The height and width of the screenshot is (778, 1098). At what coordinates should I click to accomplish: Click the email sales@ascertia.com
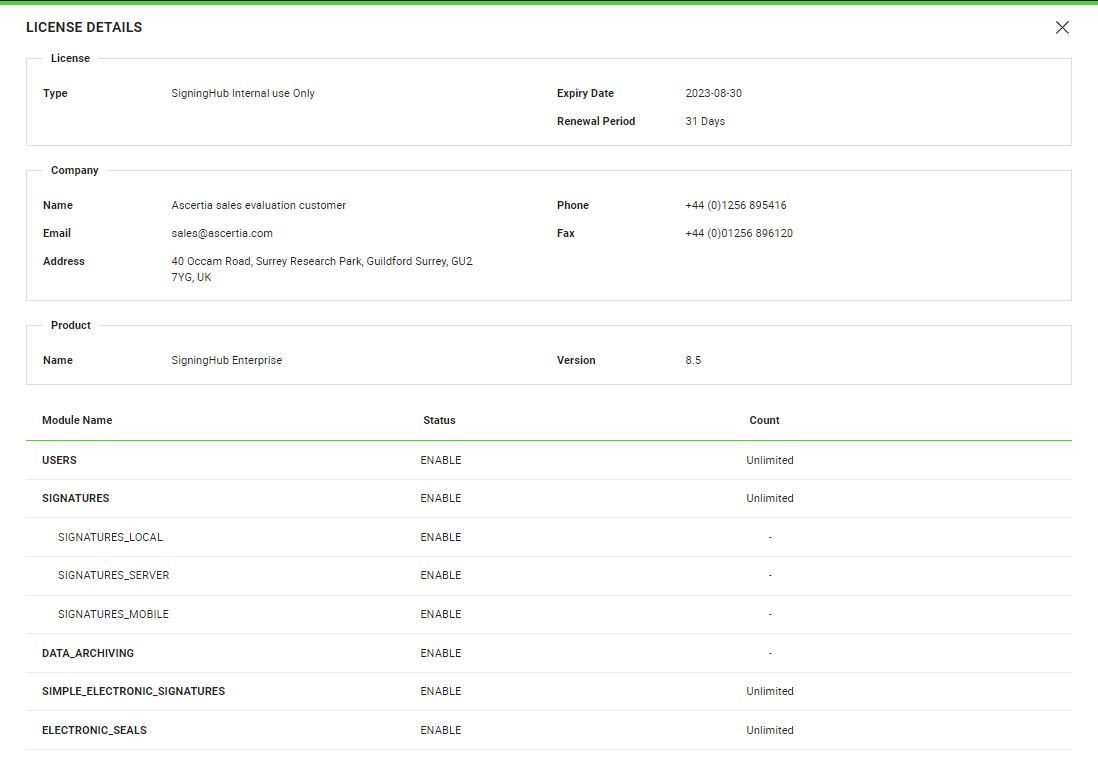pyautogui.click(x=222, y=233)
